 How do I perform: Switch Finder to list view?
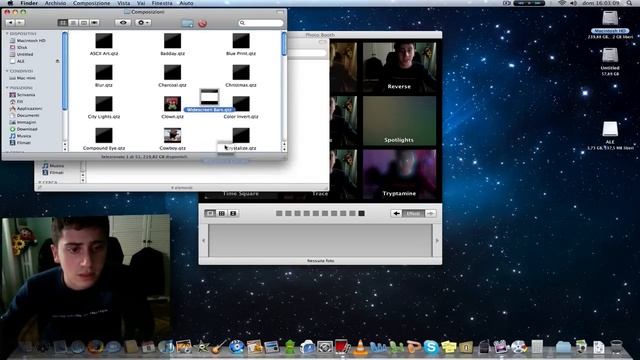pos(73,23)
